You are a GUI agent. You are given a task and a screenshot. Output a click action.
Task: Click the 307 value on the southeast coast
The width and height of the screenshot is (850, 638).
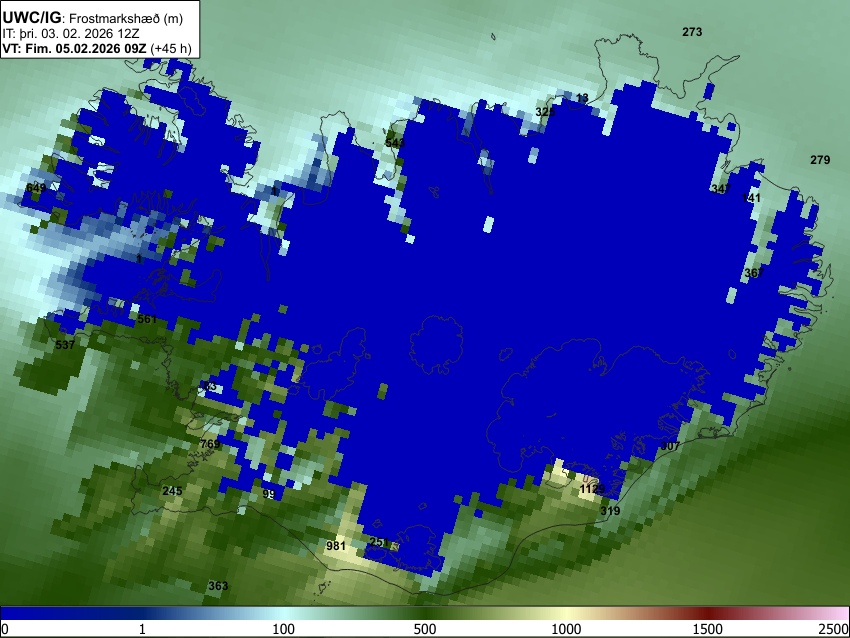(x=670, y=446)
